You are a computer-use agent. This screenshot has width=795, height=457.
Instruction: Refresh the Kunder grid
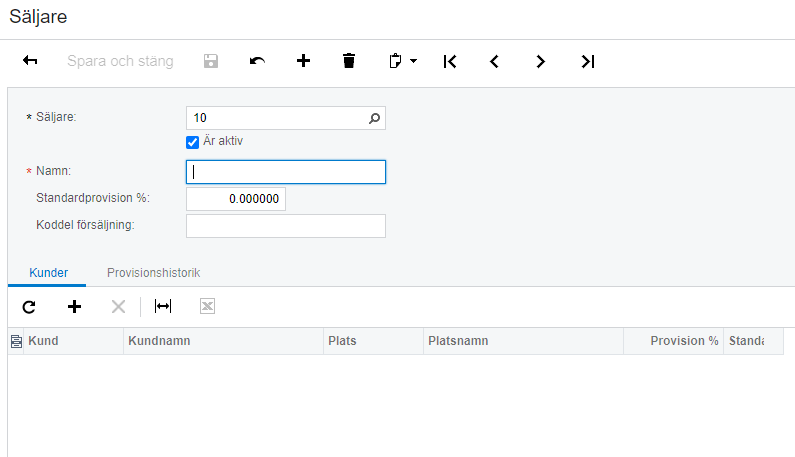pos(29,306)
